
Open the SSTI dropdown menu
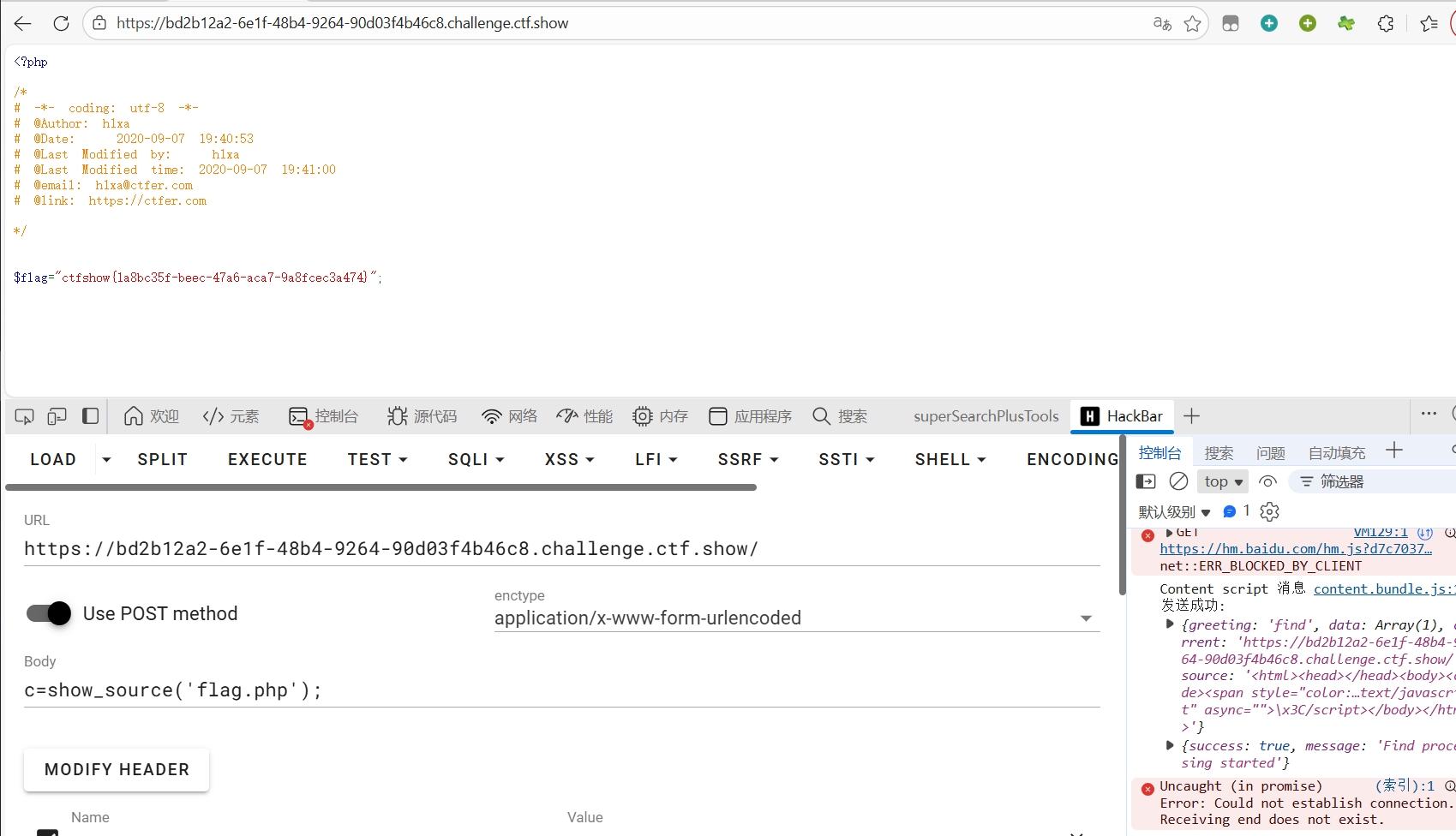point(847,460)
